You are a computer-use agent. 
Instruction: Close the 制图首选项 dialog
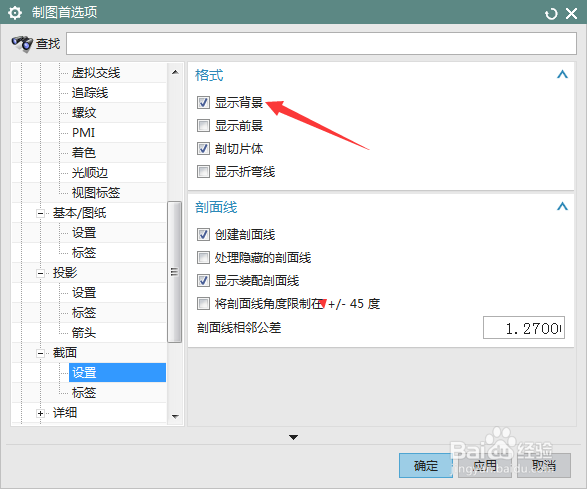[571, 14]
